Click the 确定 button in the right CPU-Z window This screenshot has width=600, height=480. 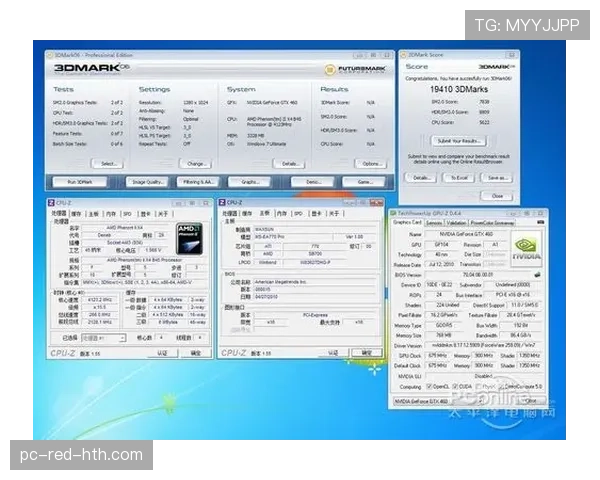(x=367, y=352)
